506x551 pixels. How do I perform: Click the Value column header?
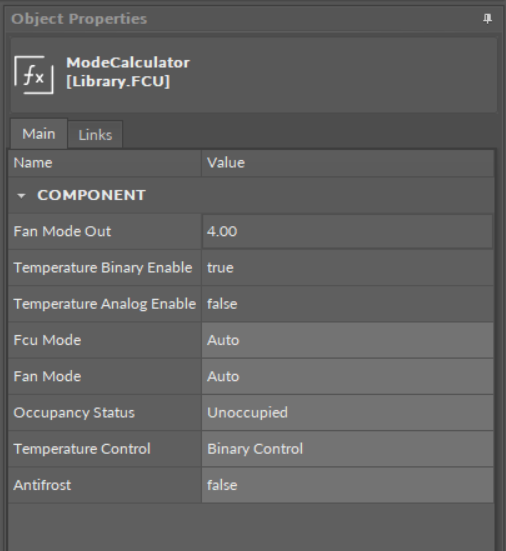tap(348, 163)
